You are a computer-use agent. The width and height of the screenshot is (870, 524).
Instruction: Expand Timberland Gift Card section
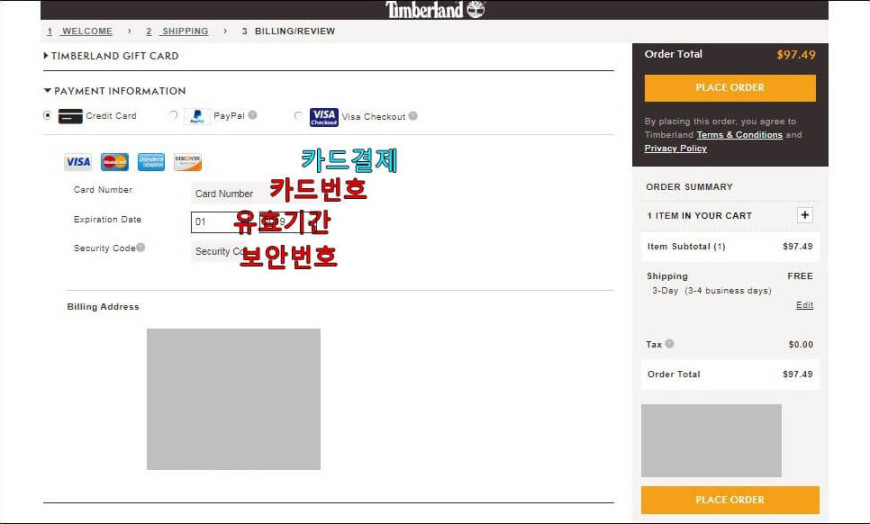(x=111, y=56)
